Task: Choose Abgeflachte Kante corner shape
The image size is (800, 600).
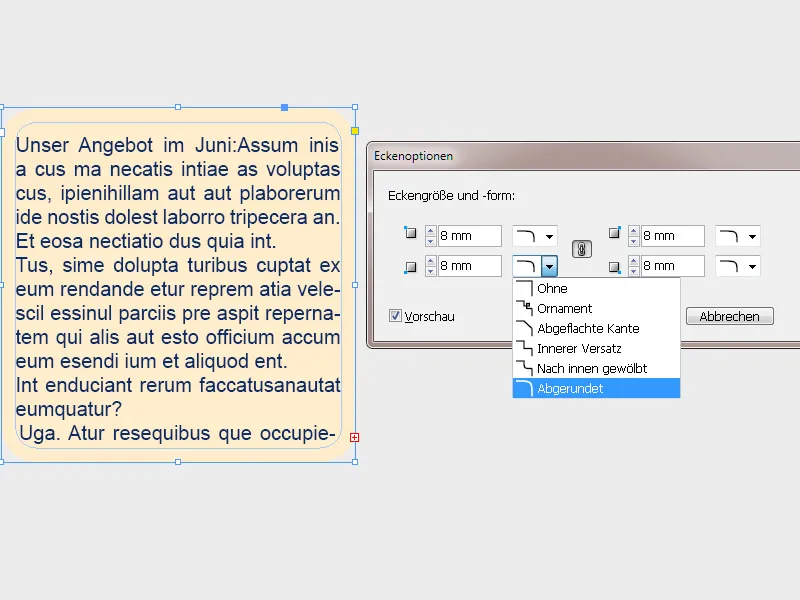Action: pyautogui.click(x=596, y=328)
